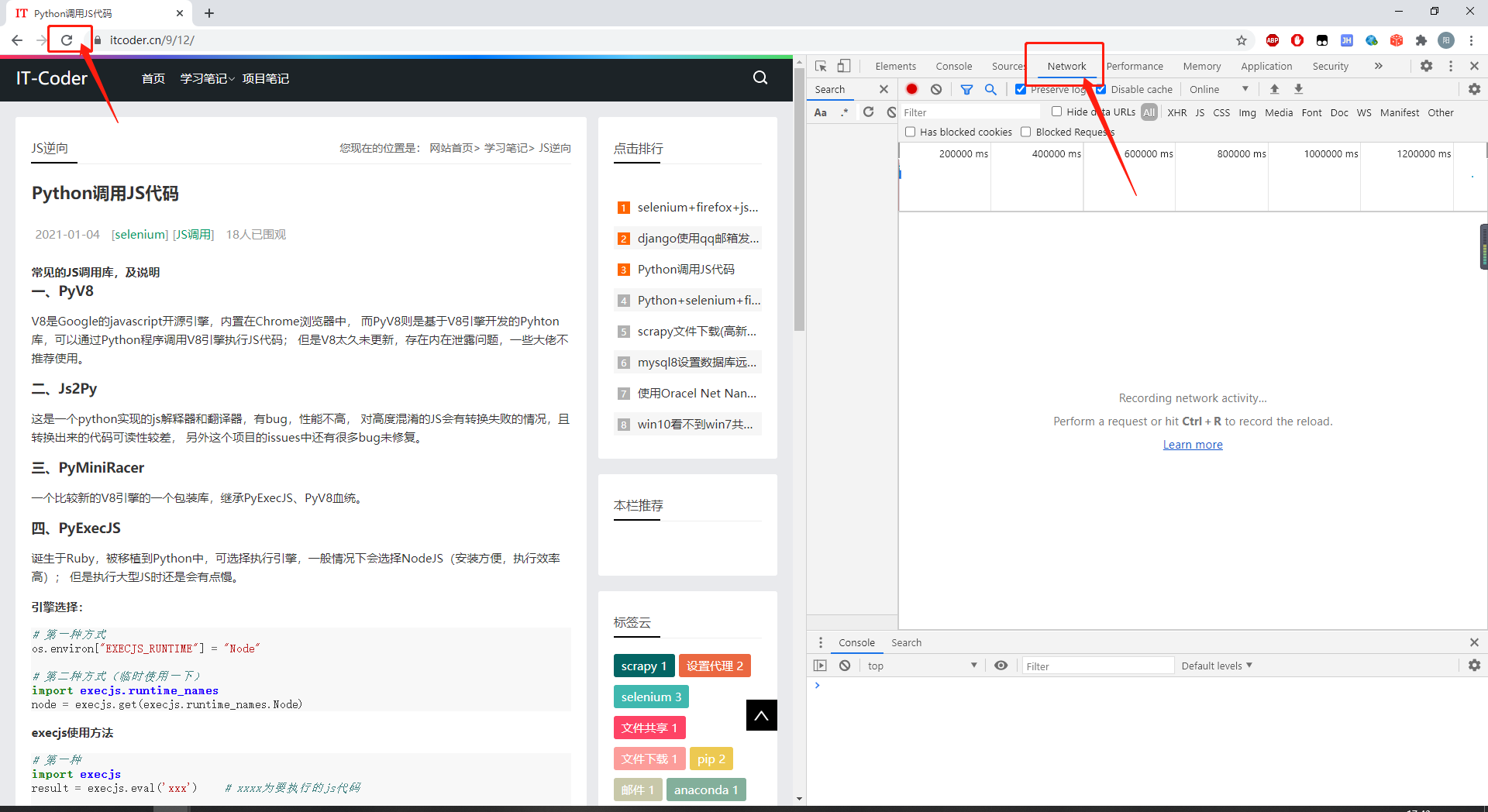The image size is (1488, 812).
Task: Click the network Filter input field
Action: click(x=969, y=112)
